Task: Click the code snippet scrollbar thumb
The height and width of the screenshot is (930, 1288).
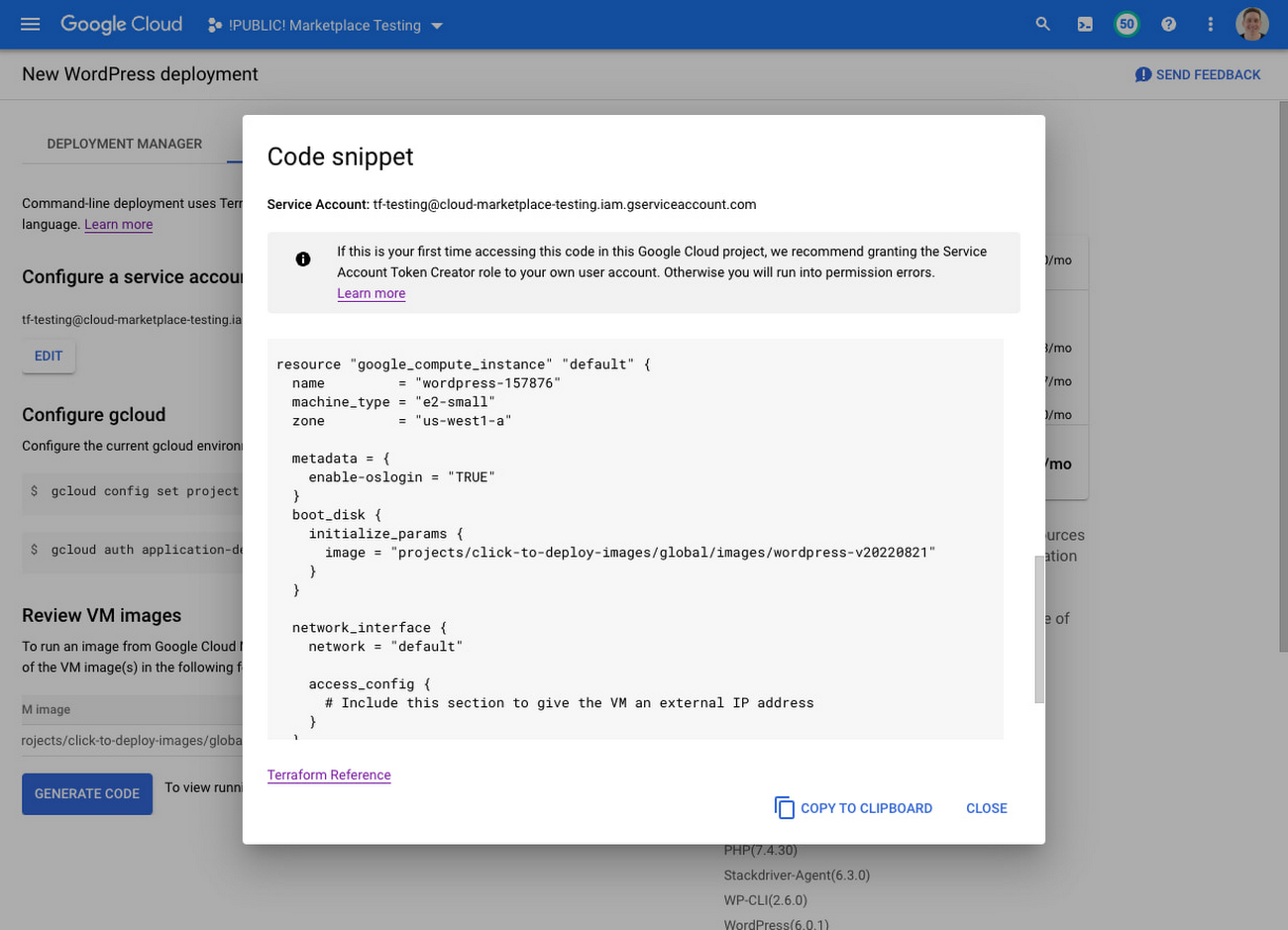Action: 1039,629
